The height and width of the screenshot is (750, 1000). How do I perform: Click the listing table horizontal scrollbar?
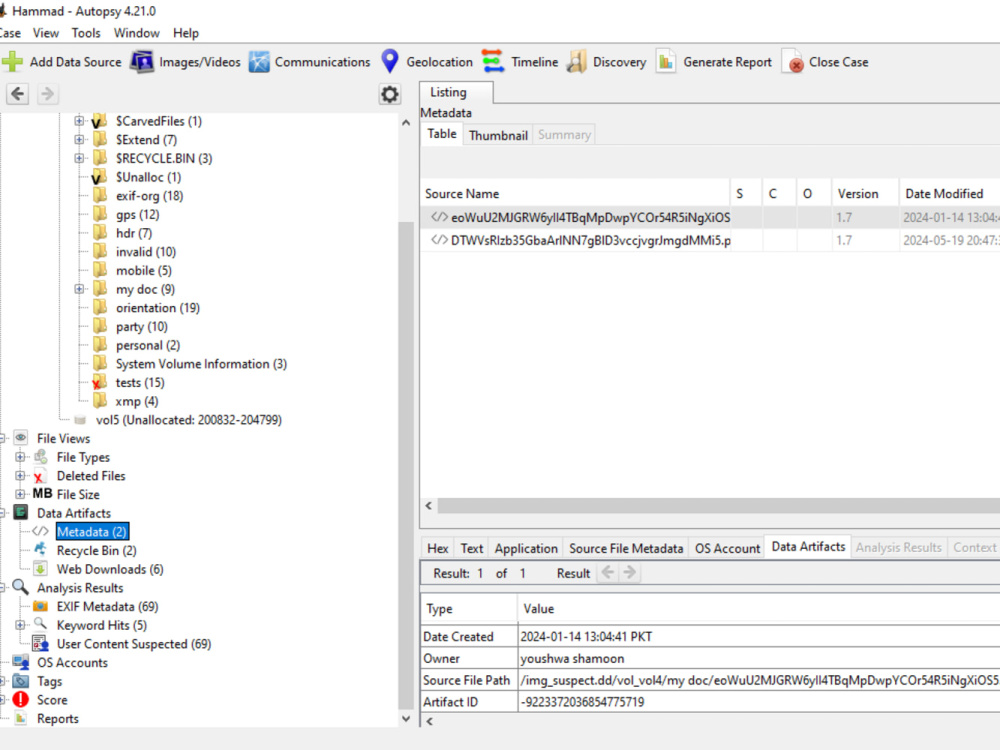[x=718, y=506]
